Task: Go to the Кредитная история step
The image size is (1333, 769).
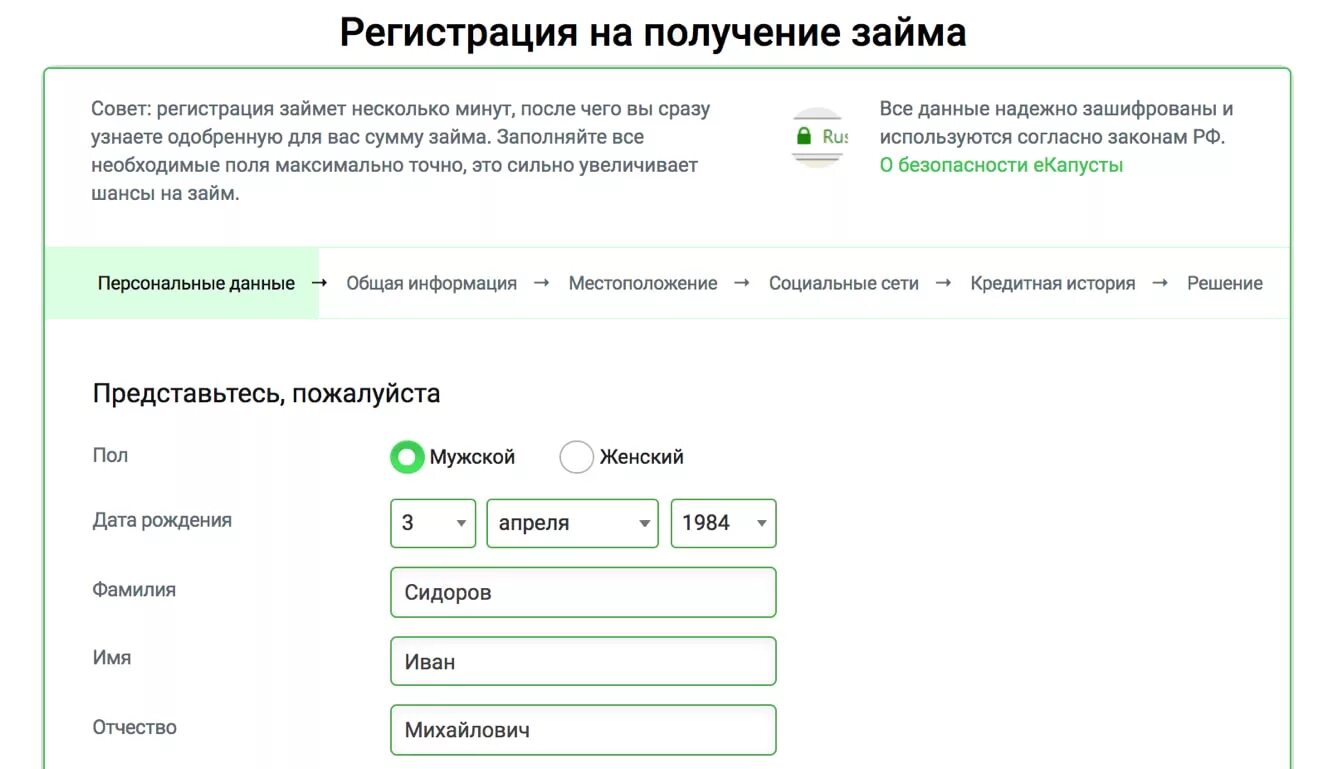Action: (x=1052, y=283)
